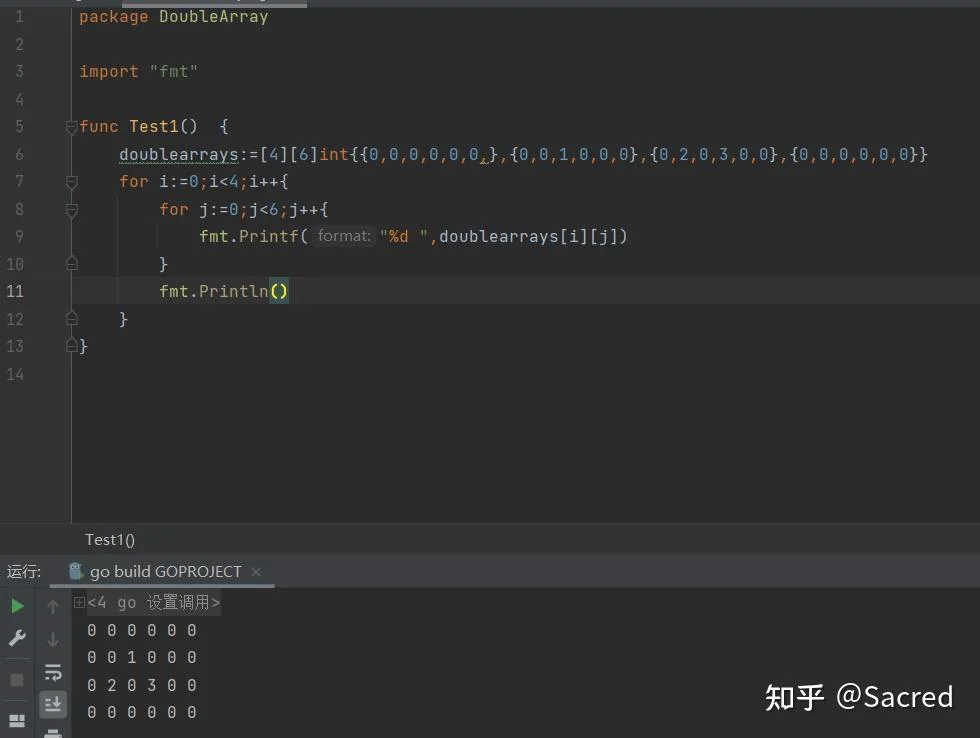Click the grey stop square icon
The width and height of the screenshot is (980, 738).
[18, 679]
